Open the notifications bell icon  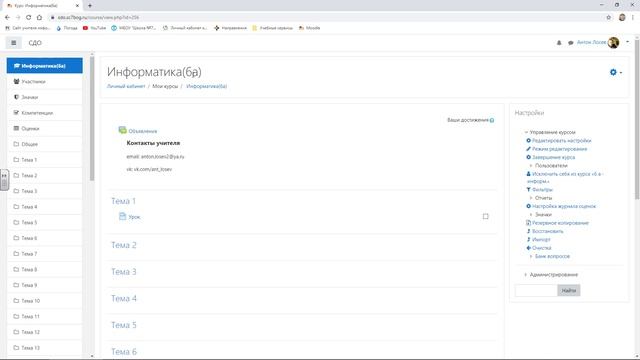(x=559, y=42)
